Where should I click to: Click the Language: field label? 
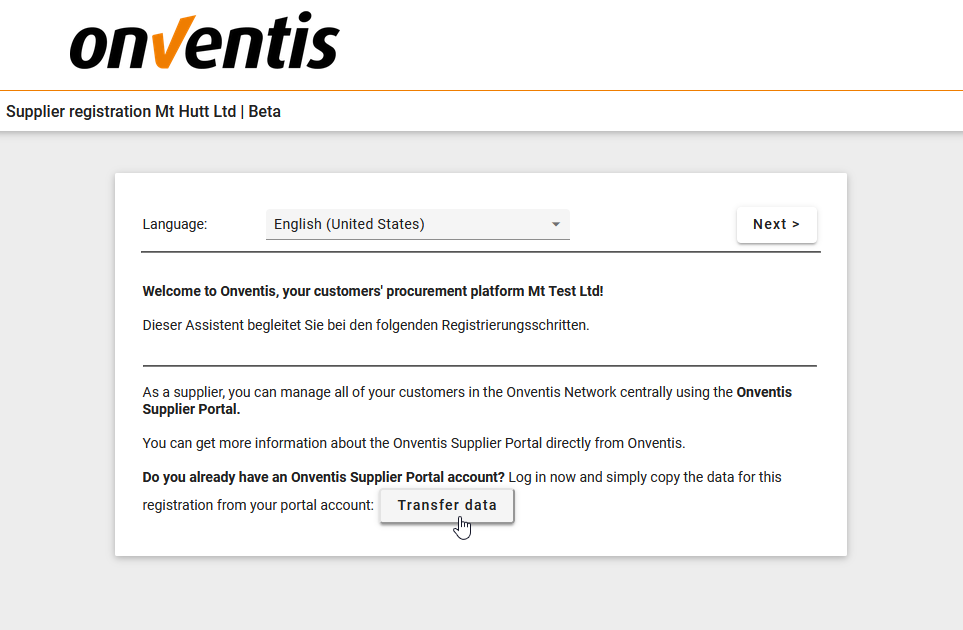174,224
